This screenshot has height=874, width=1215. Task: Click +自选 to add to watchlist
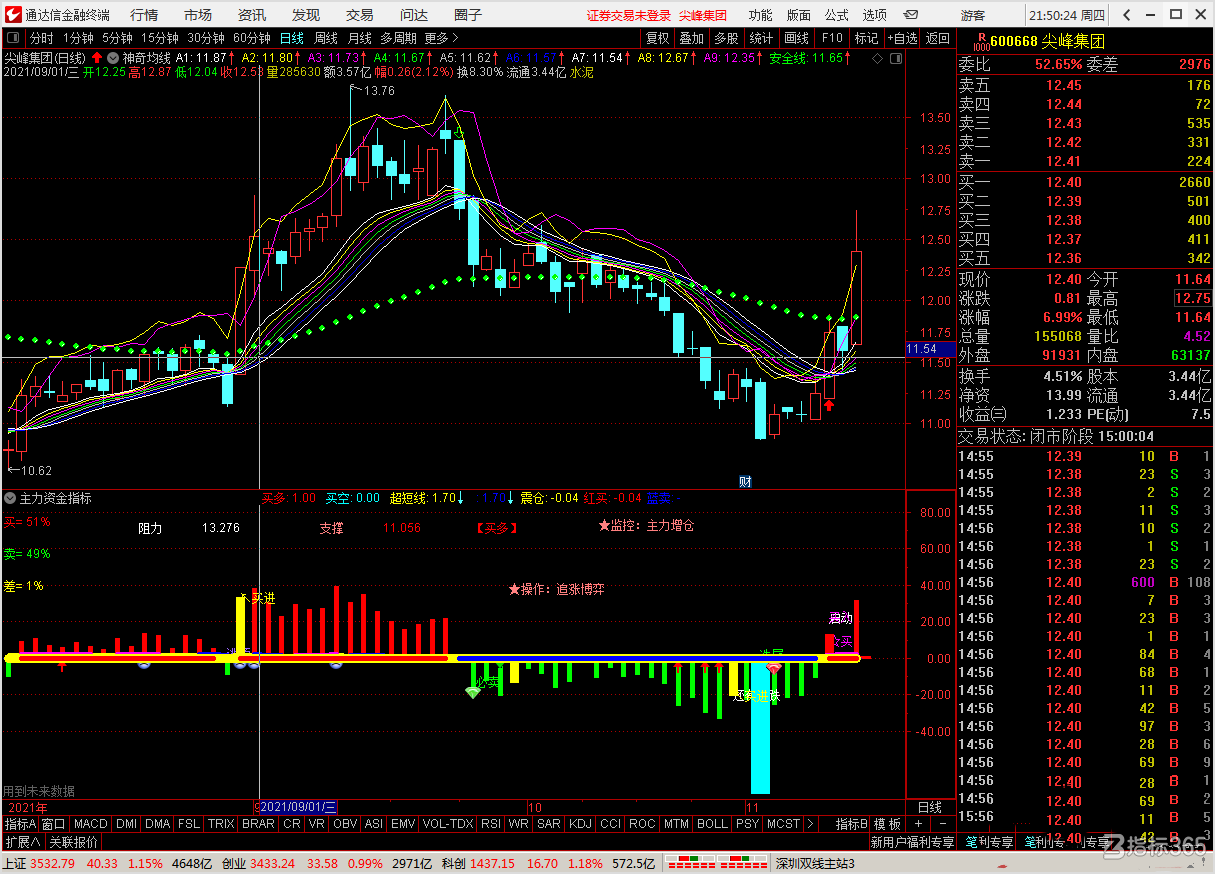click(x=903, y=38)
